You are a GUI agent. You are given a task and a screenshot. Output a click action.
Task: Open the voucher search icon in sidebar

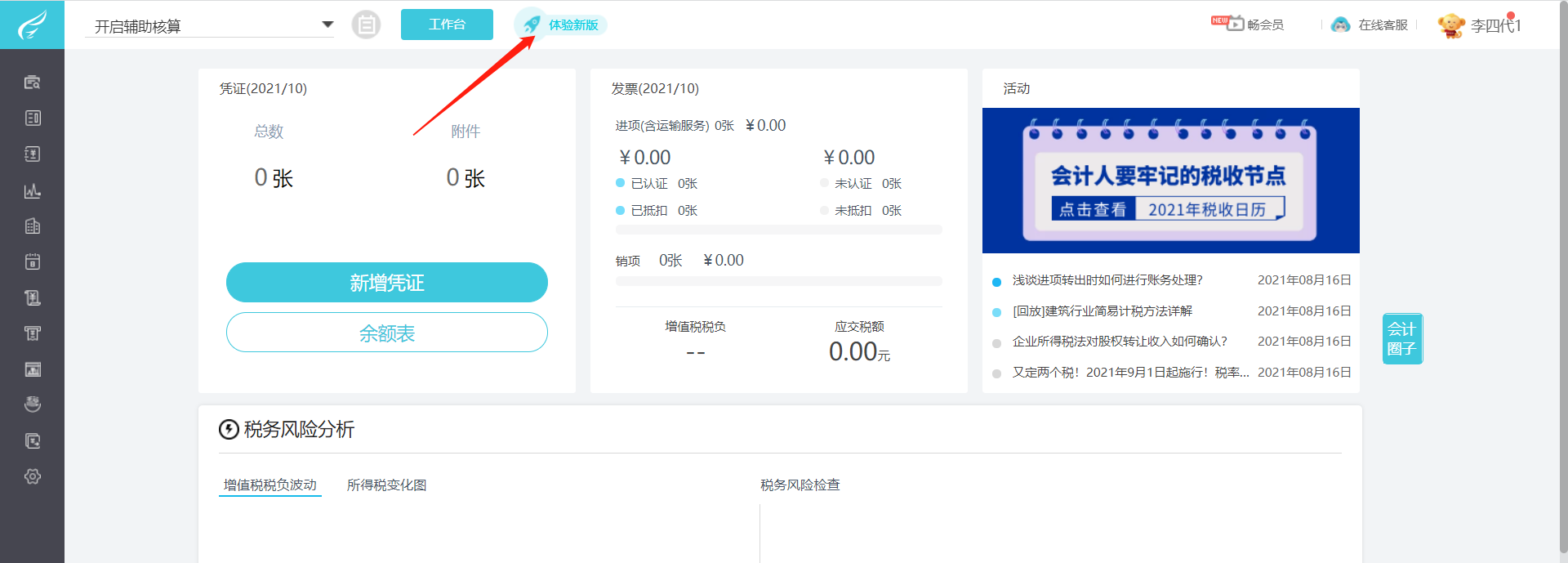33,83
